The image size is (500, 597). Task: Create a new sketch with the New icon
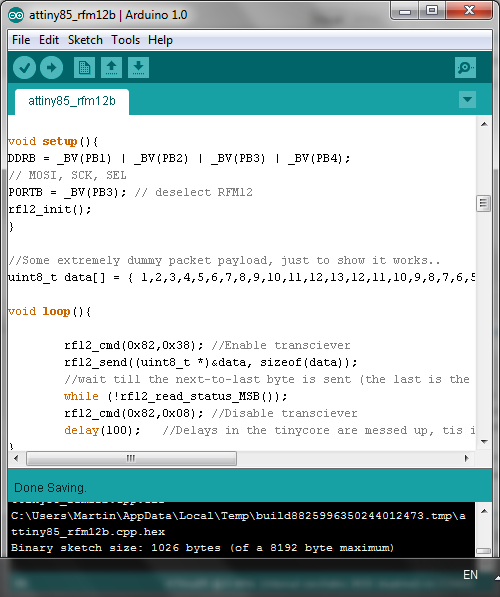[x=84, y=68]
